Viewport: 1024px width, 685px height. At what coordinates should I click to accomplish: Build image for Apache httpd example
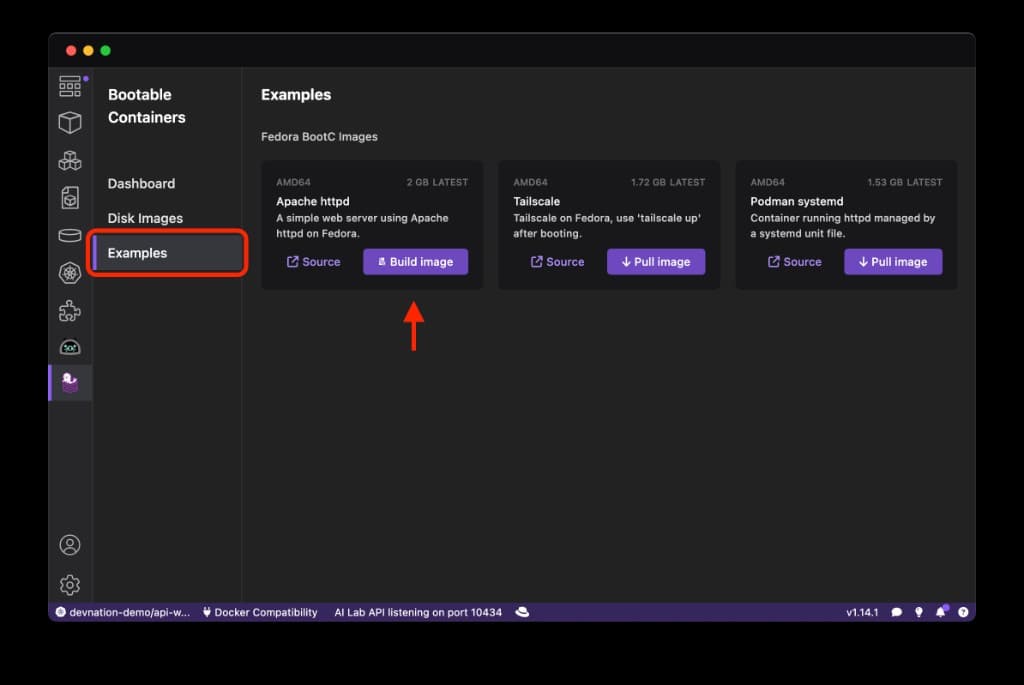click(415, 261)
